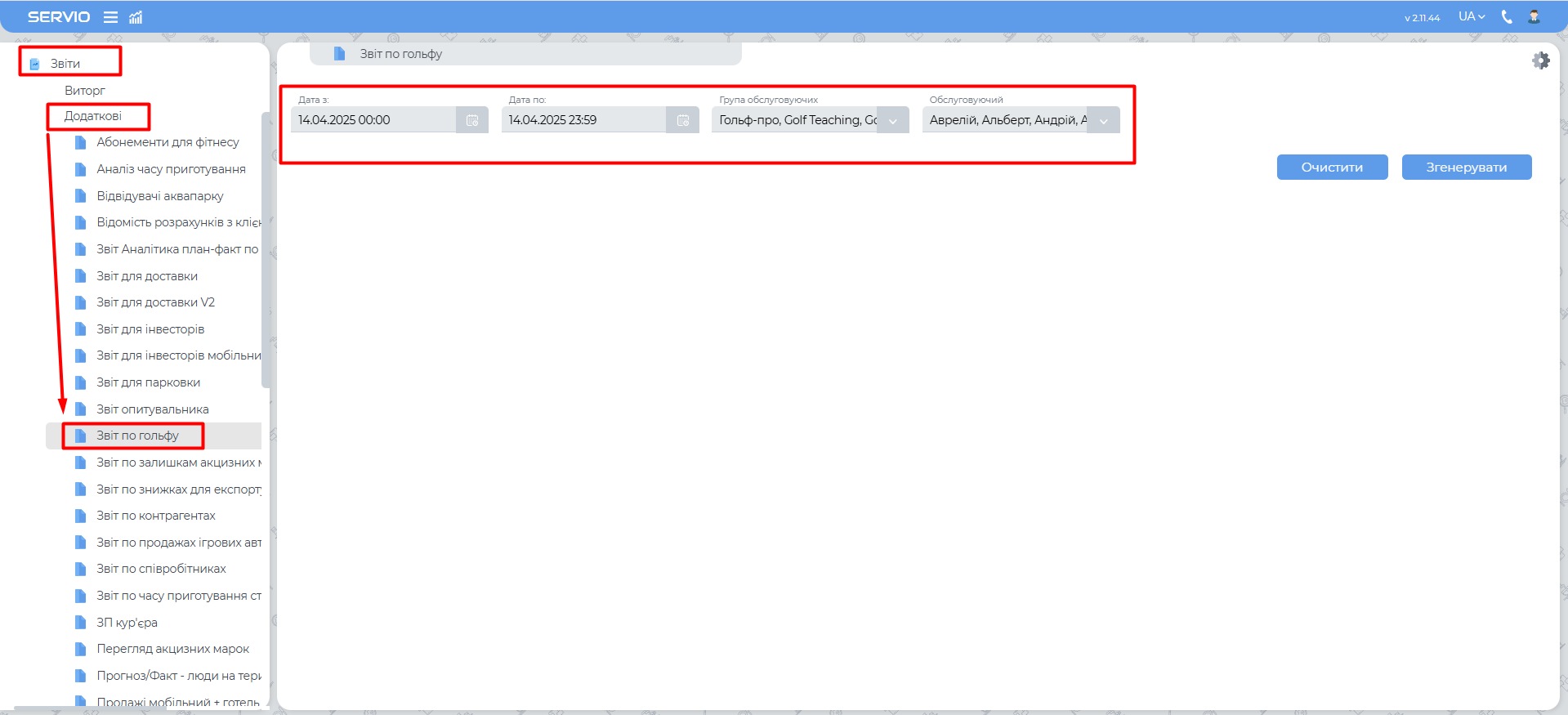1568x715 pixels.
Task: Click the 'Дата з' date input field
Action: pyautogui.click(x=373, y=120)
